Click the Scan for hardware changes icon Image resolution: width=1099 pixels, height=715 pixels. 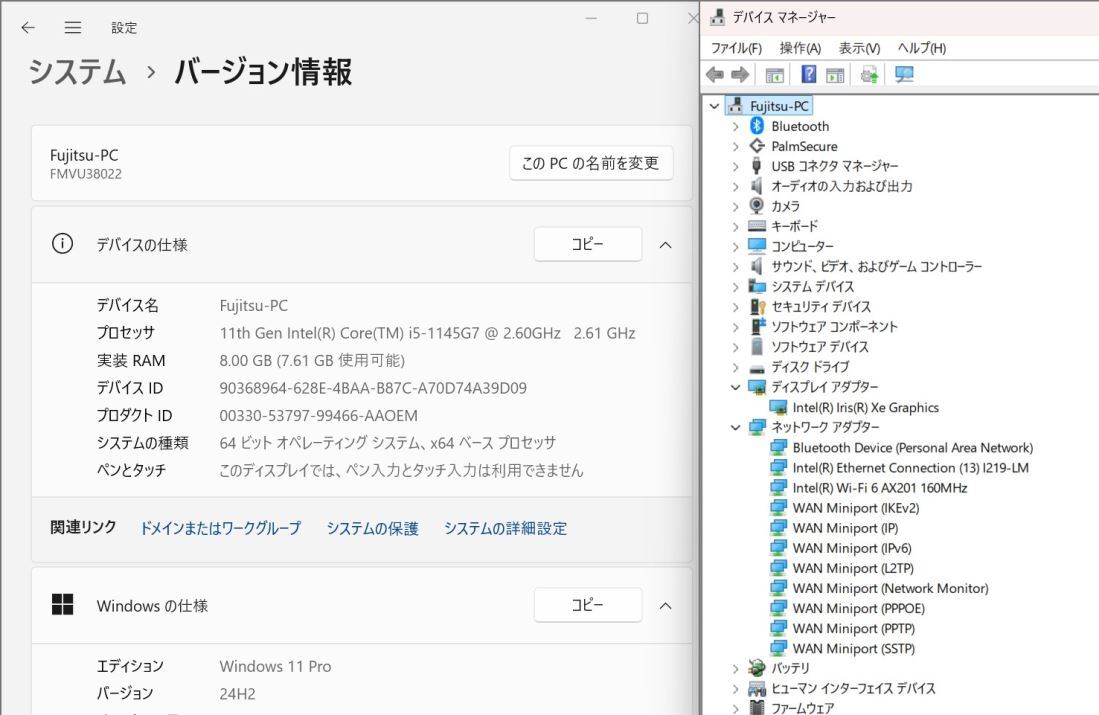(869, 72)
